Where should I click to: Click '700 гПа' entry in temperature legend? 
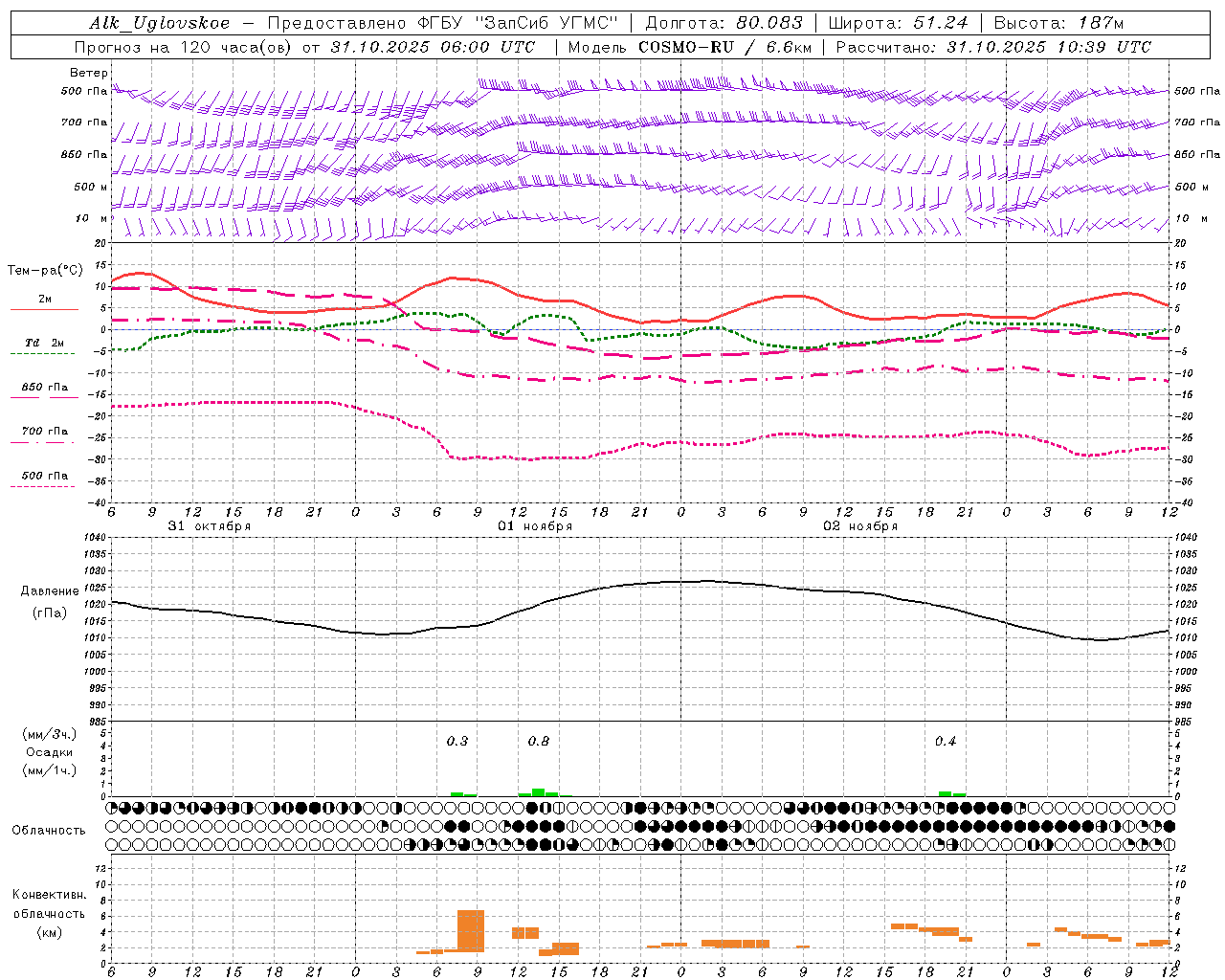[x=45, y=432]
